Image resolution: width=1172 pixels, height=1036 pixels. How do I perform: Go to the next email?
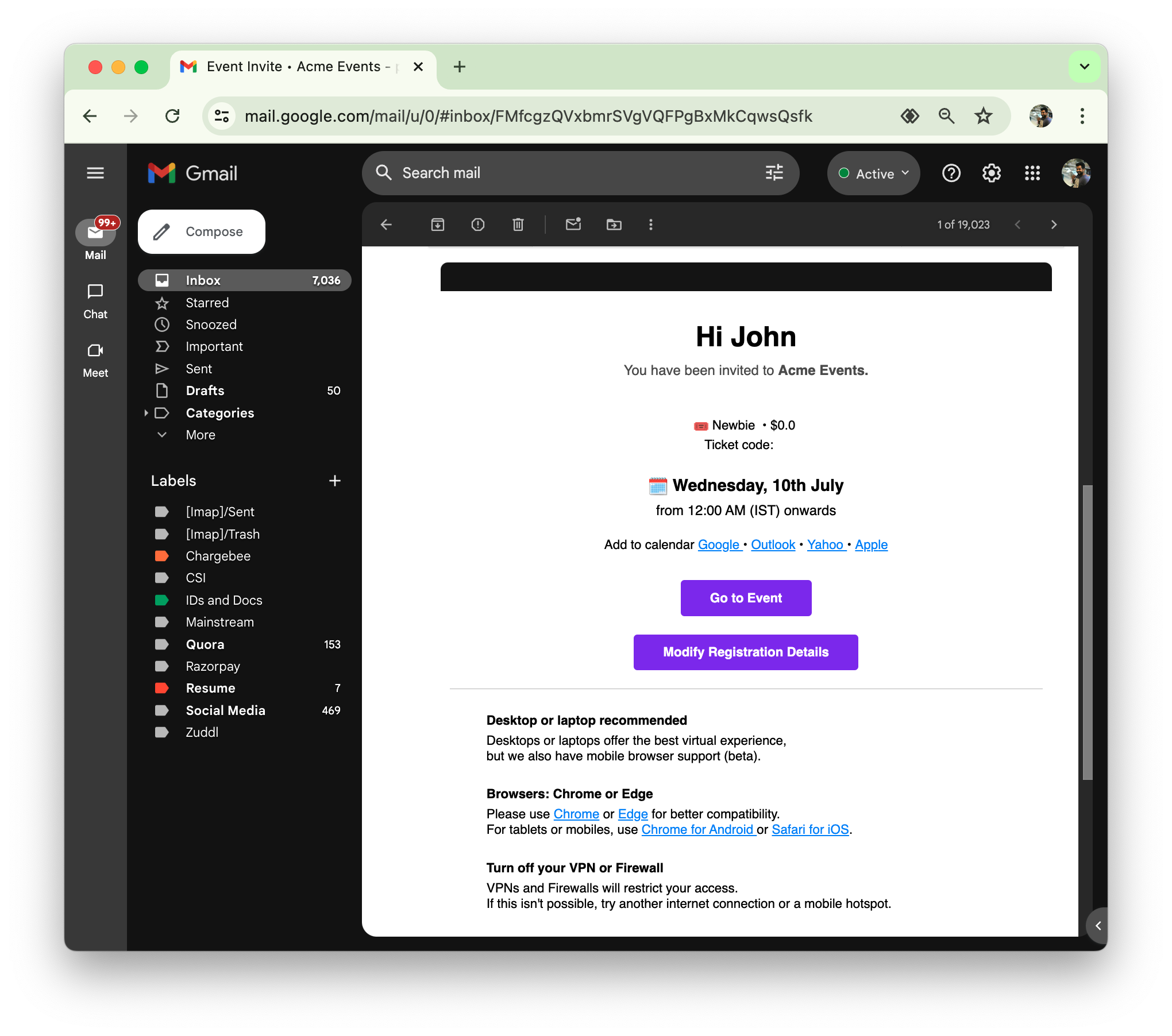point(1054,225)
